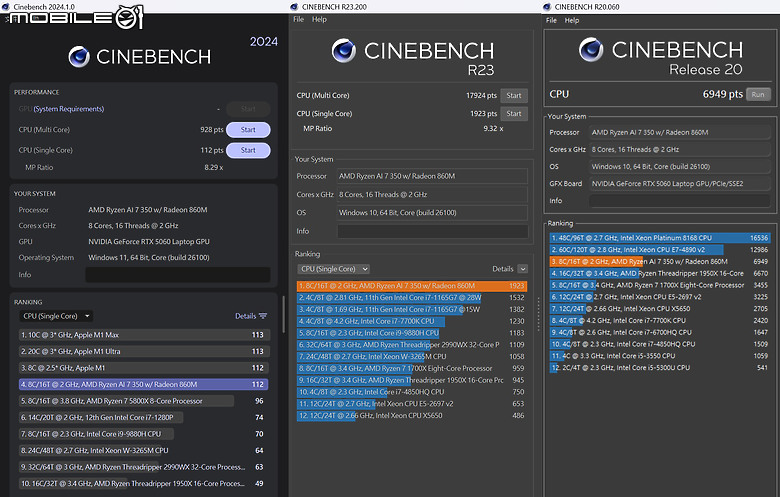
Task: Select Core i7-6700HQ row in R20 ranking
Action: click(660, 332)
